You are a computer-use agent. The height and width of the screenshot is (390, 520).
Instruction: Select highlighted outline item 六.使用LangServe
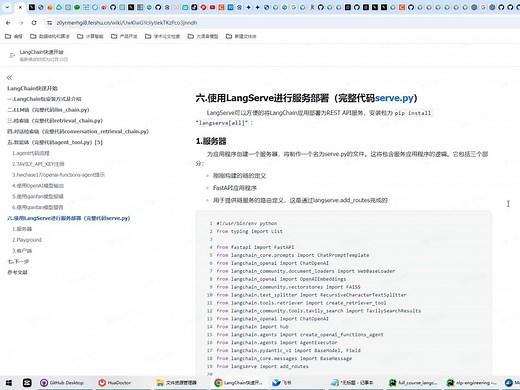(68, 218)
